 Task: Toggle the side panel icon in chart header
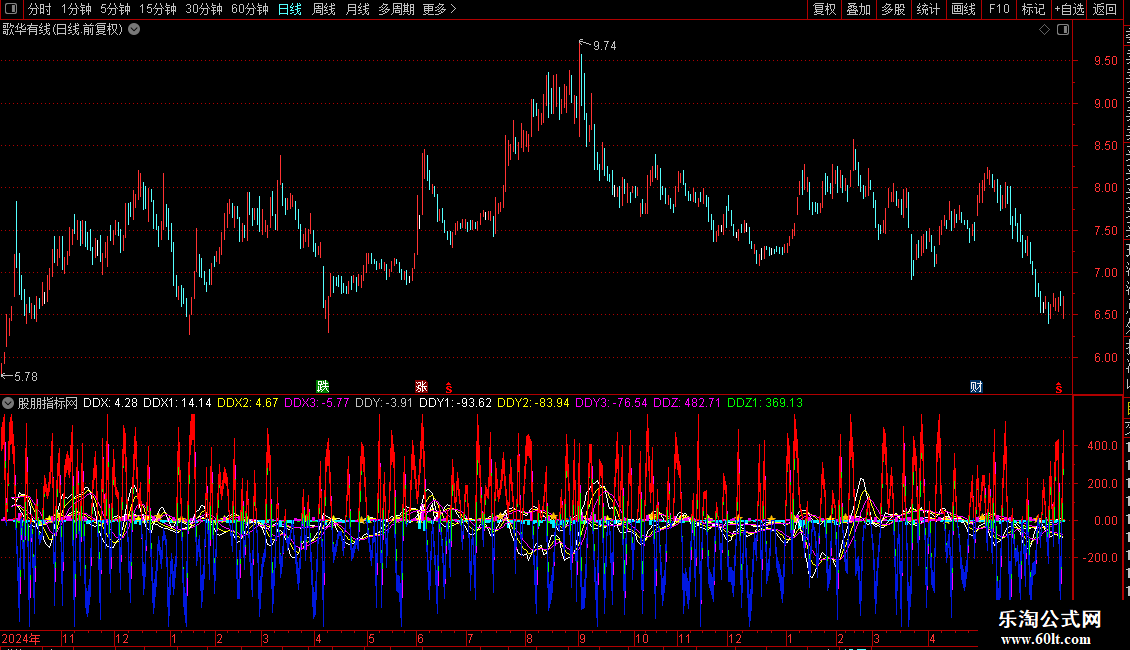coord(1063,30)
